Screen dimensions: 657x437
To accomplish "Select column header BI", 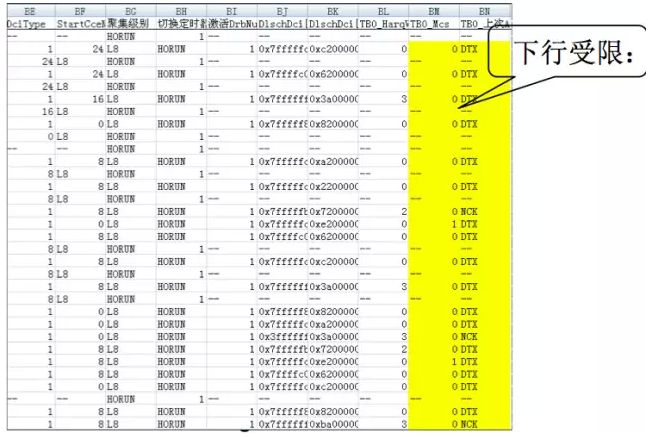I will pyautogui.click(x=232, y=11).
